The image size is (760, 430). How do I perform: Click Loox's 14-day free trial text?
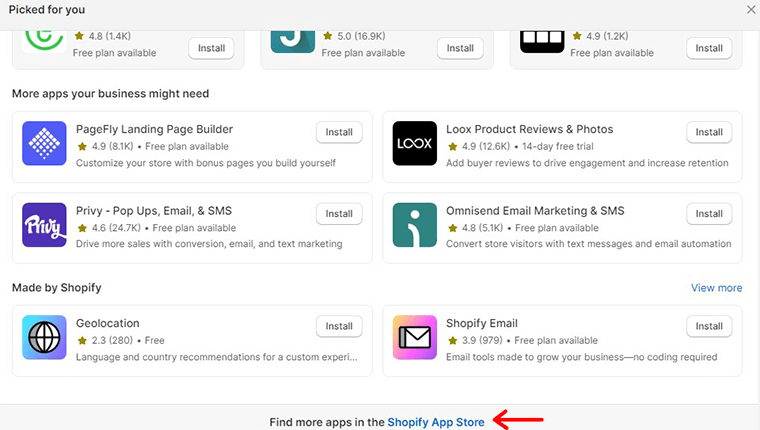[x=557, y=146]
